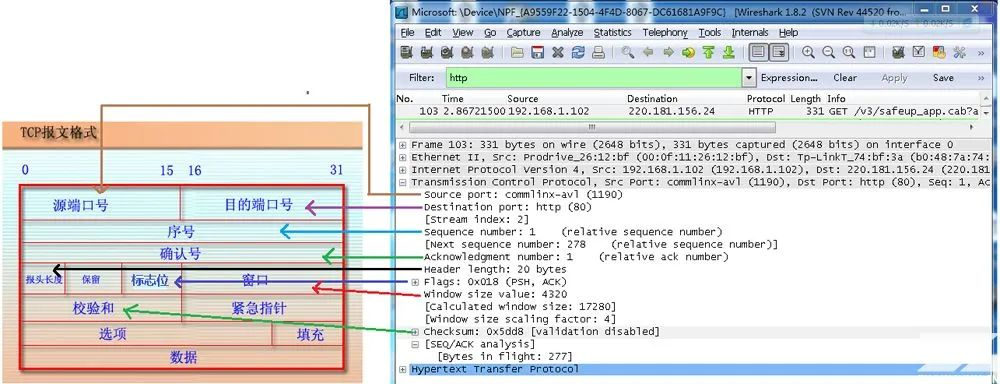
Task: Toggle packet list colorization
Action: (x=758, y=53)
